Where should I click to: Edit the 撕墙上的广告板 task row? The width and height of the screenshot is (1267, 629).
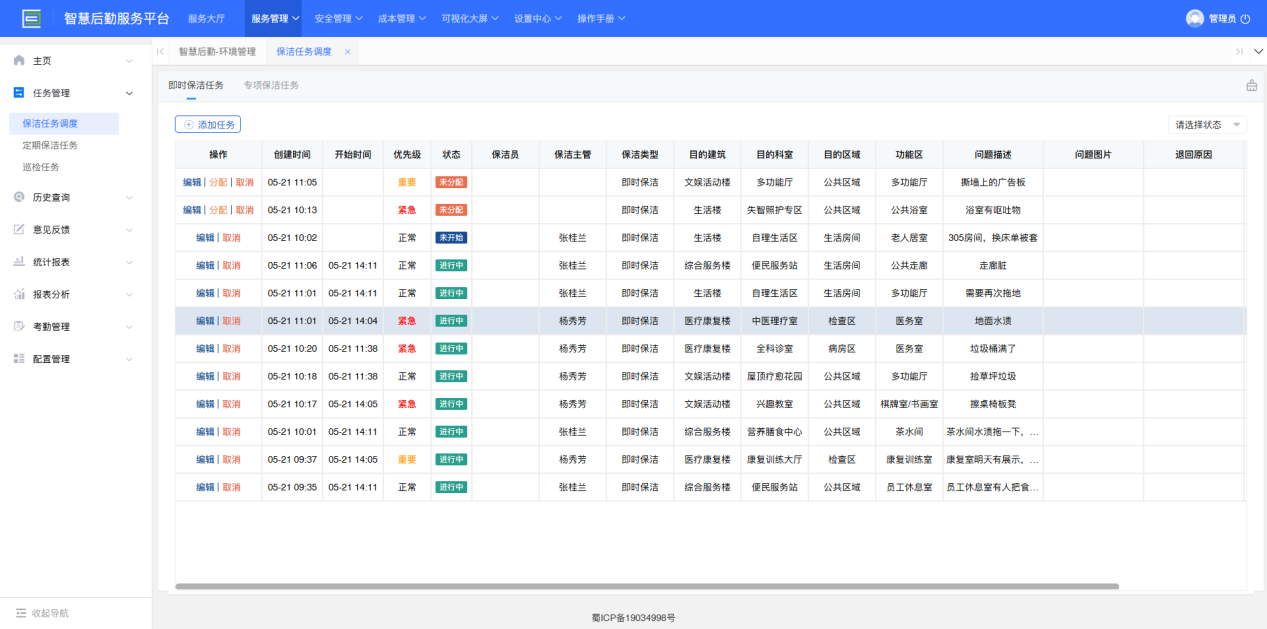[x=192, y=182]
